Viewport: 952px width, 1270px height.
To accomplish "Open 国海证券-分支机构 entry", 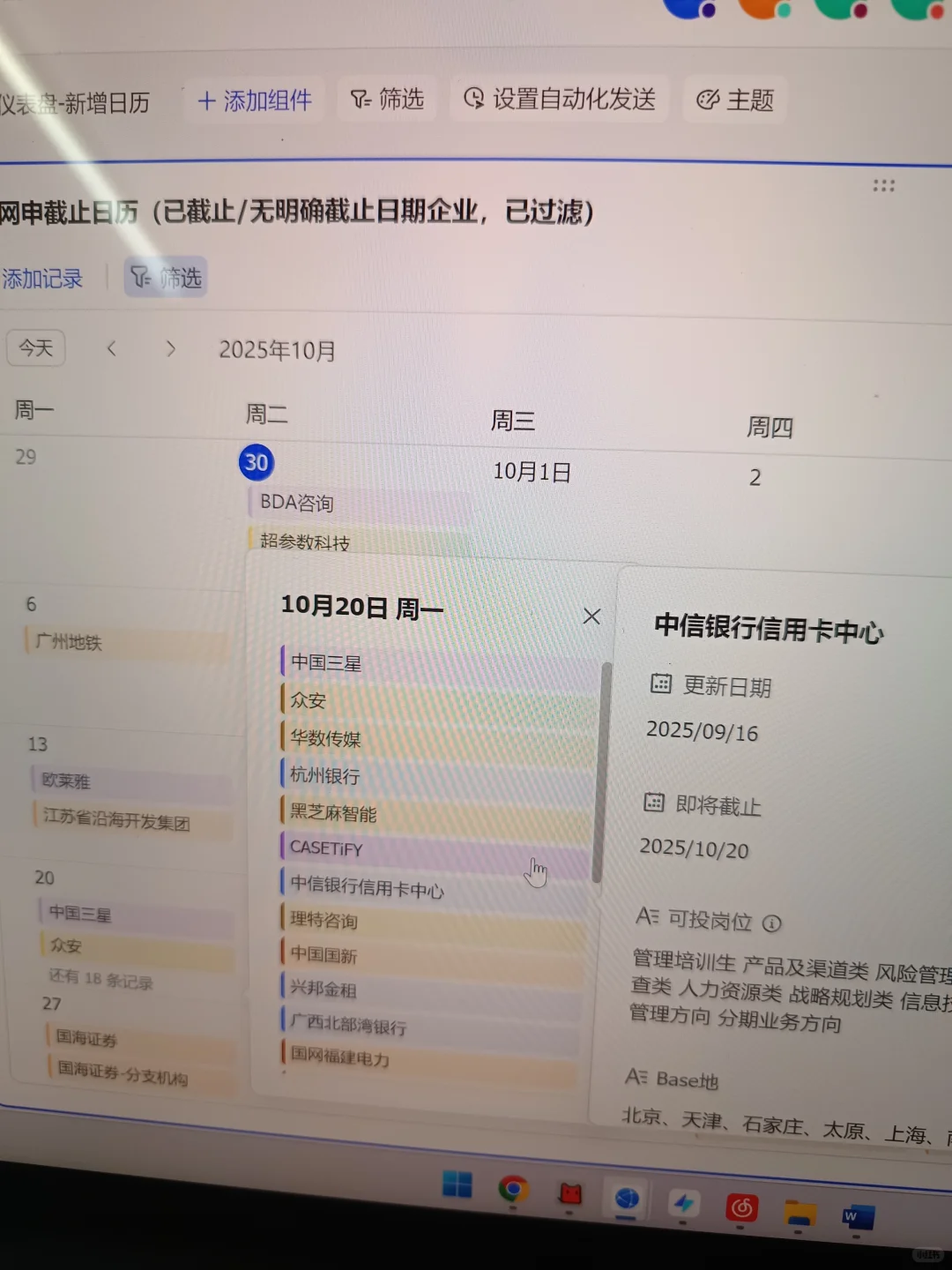I will [x=141, y=1073].
